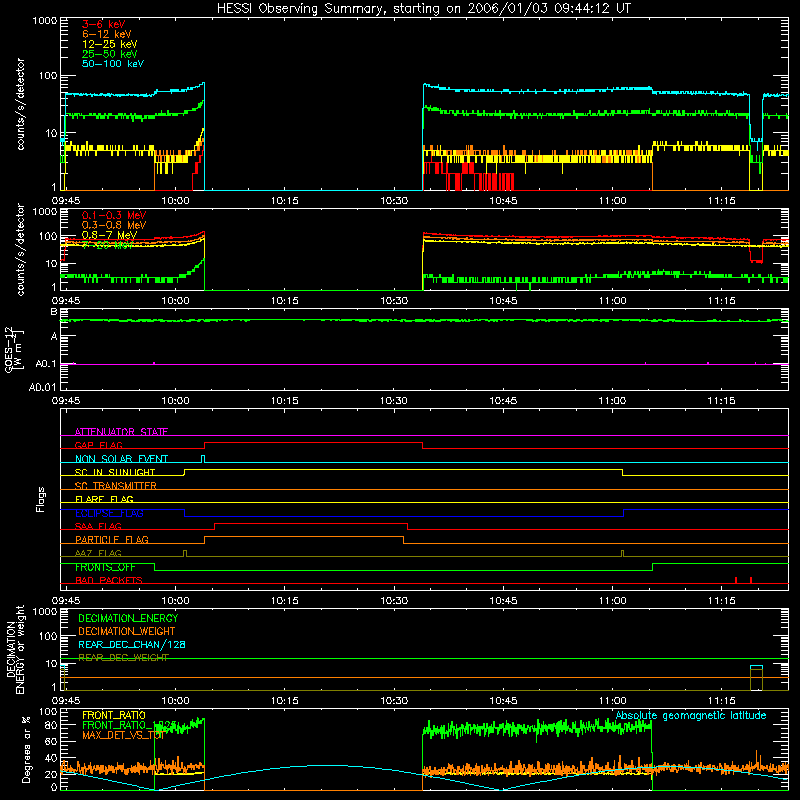
Task: Click the A0.01 tick label on GOES plot
Action: point(42,387)
